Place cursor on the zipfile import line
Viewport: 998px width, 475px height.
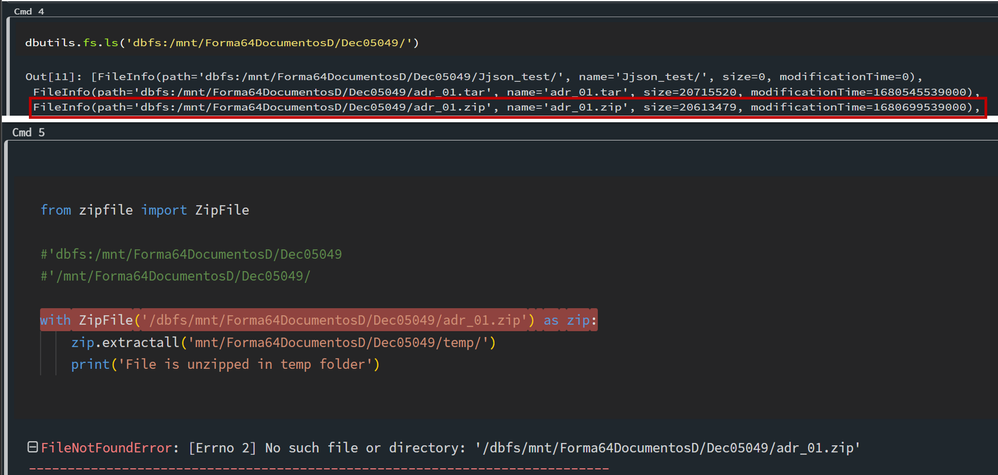(144, 210)
